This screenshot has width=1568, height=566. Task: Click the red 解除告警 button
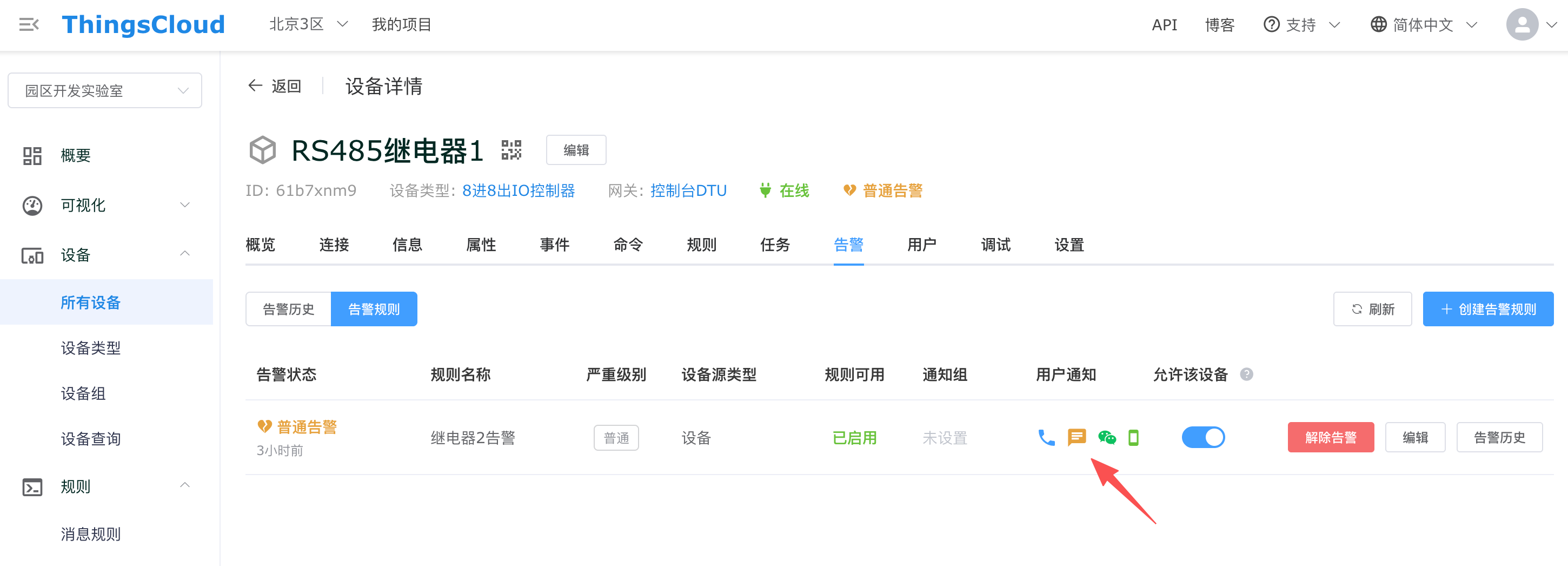click(1330, 437)
